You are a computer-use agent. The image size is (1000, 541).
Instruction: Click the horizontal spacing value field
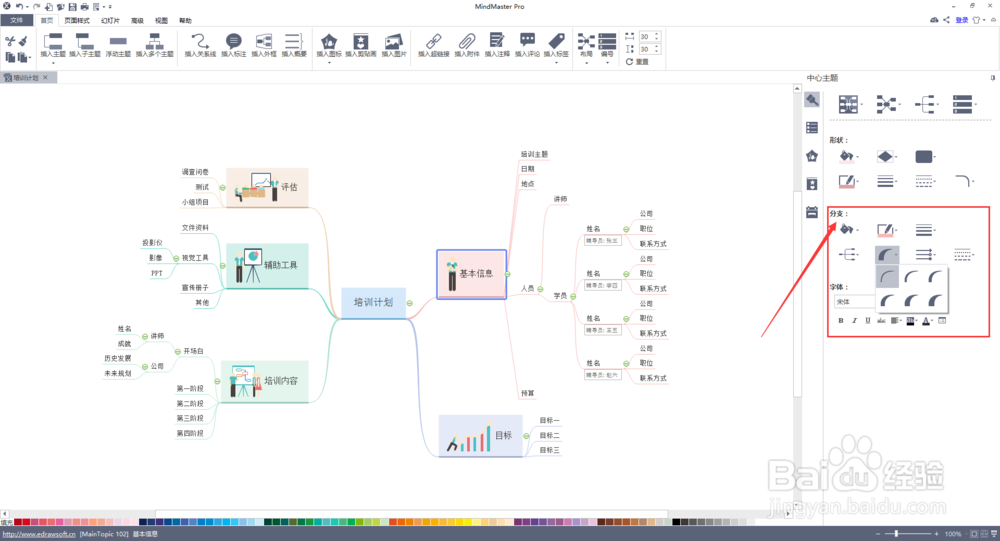click(x=645, y=36)
